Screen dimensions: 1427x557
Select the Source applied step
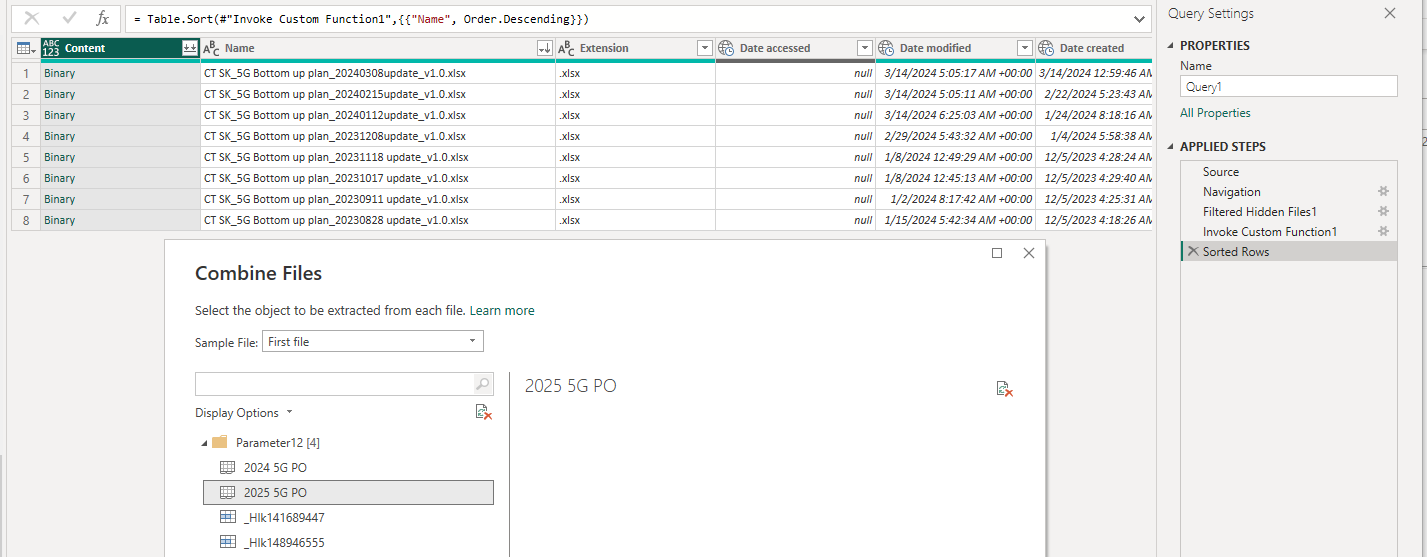(1288, 172)
